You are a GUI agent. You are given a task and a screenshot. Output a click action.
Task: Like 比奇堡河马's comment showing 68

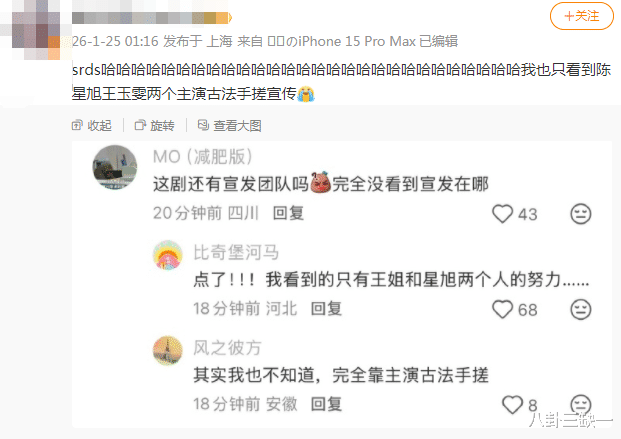[x=503, y=309]
